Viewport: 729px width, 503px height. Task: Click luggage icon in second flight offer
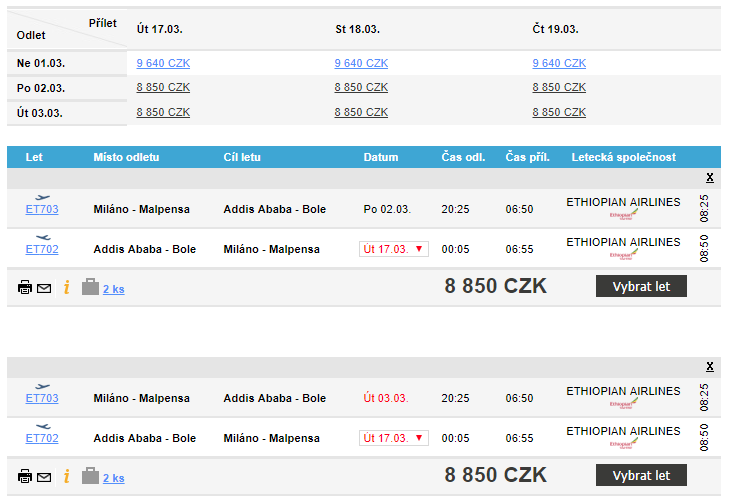pos(91,476)
